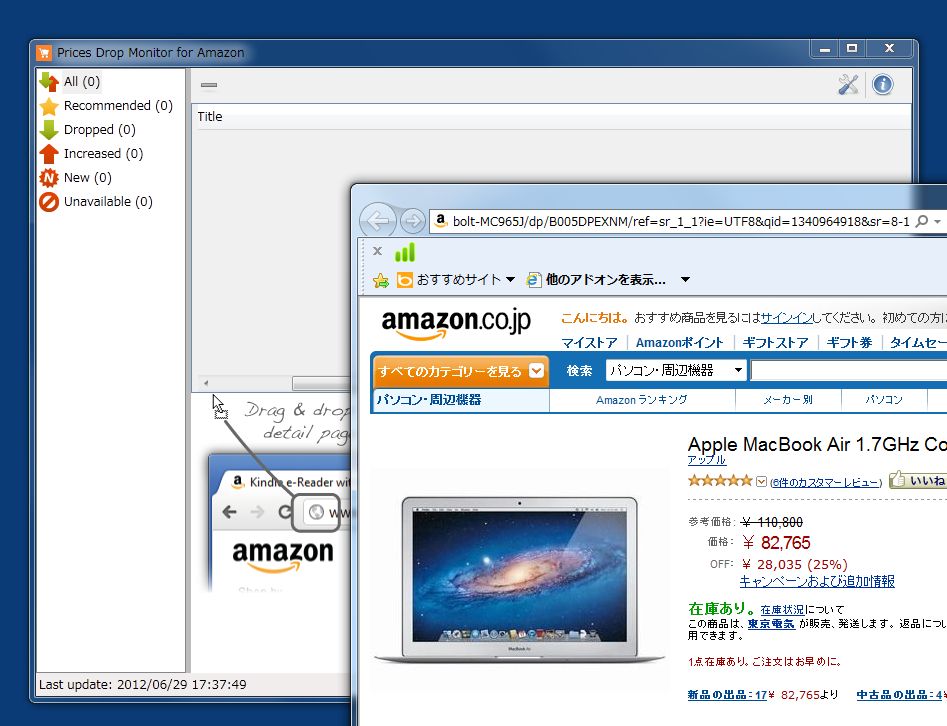Click the remove item minus button

(x=209, y=85)
